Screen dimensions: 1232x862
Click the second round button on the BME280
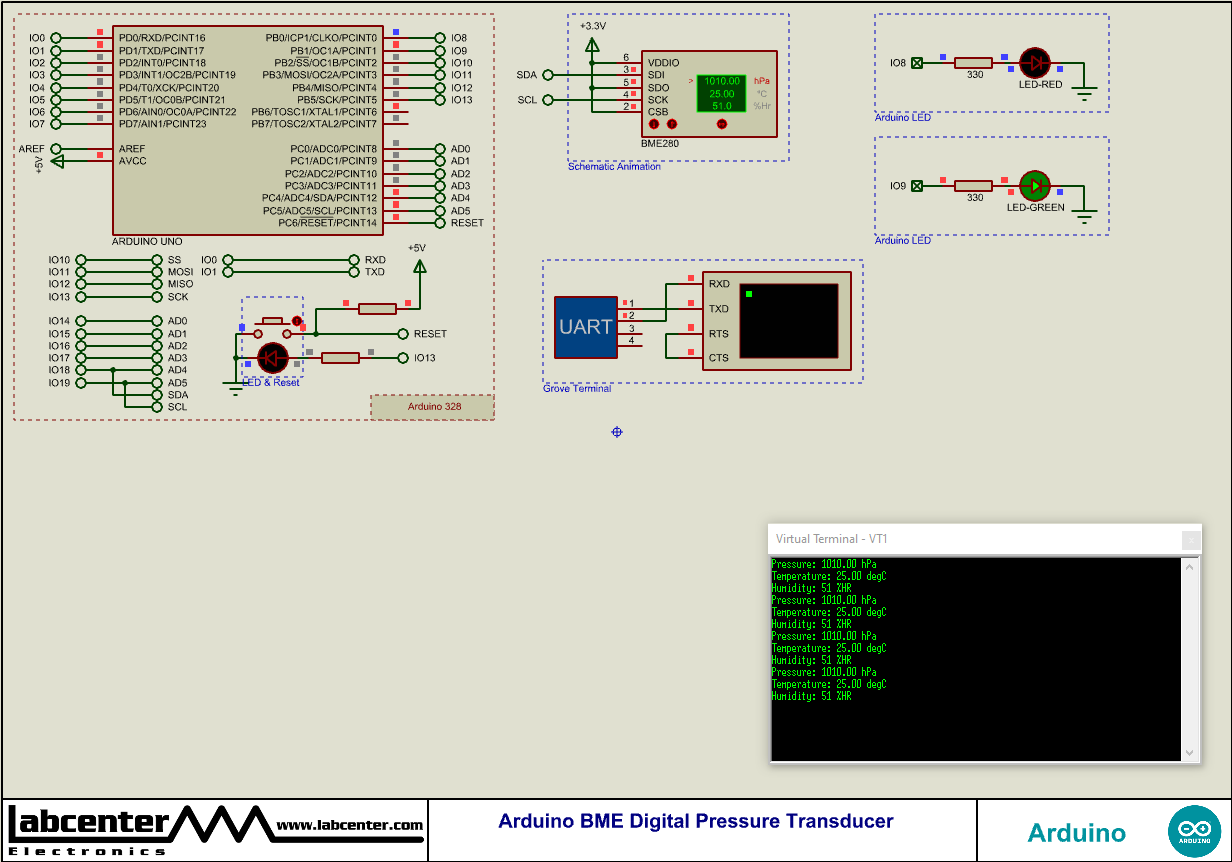click(x=672, y=124)
